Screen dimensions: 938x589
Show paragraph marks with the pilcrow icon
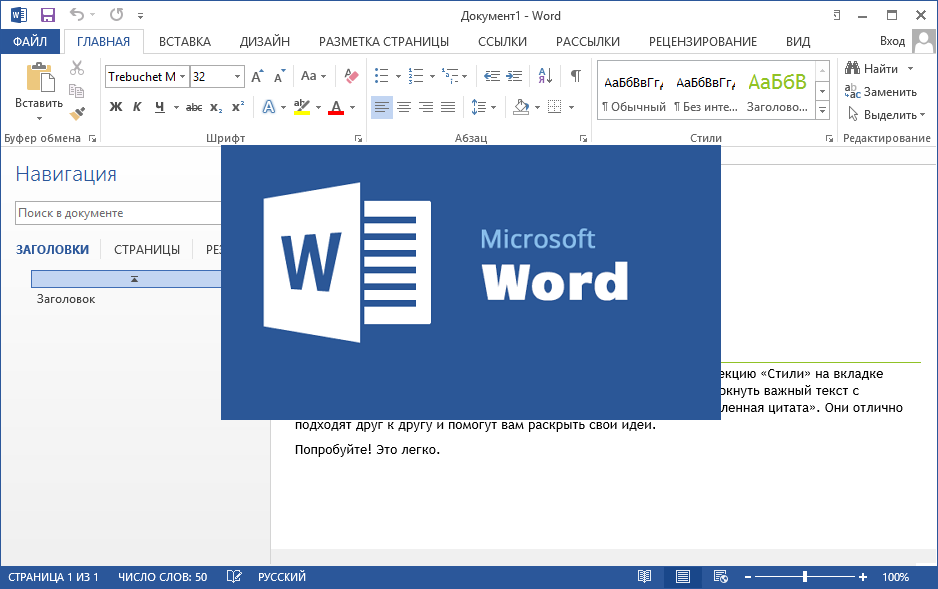(x=575, y=76)
